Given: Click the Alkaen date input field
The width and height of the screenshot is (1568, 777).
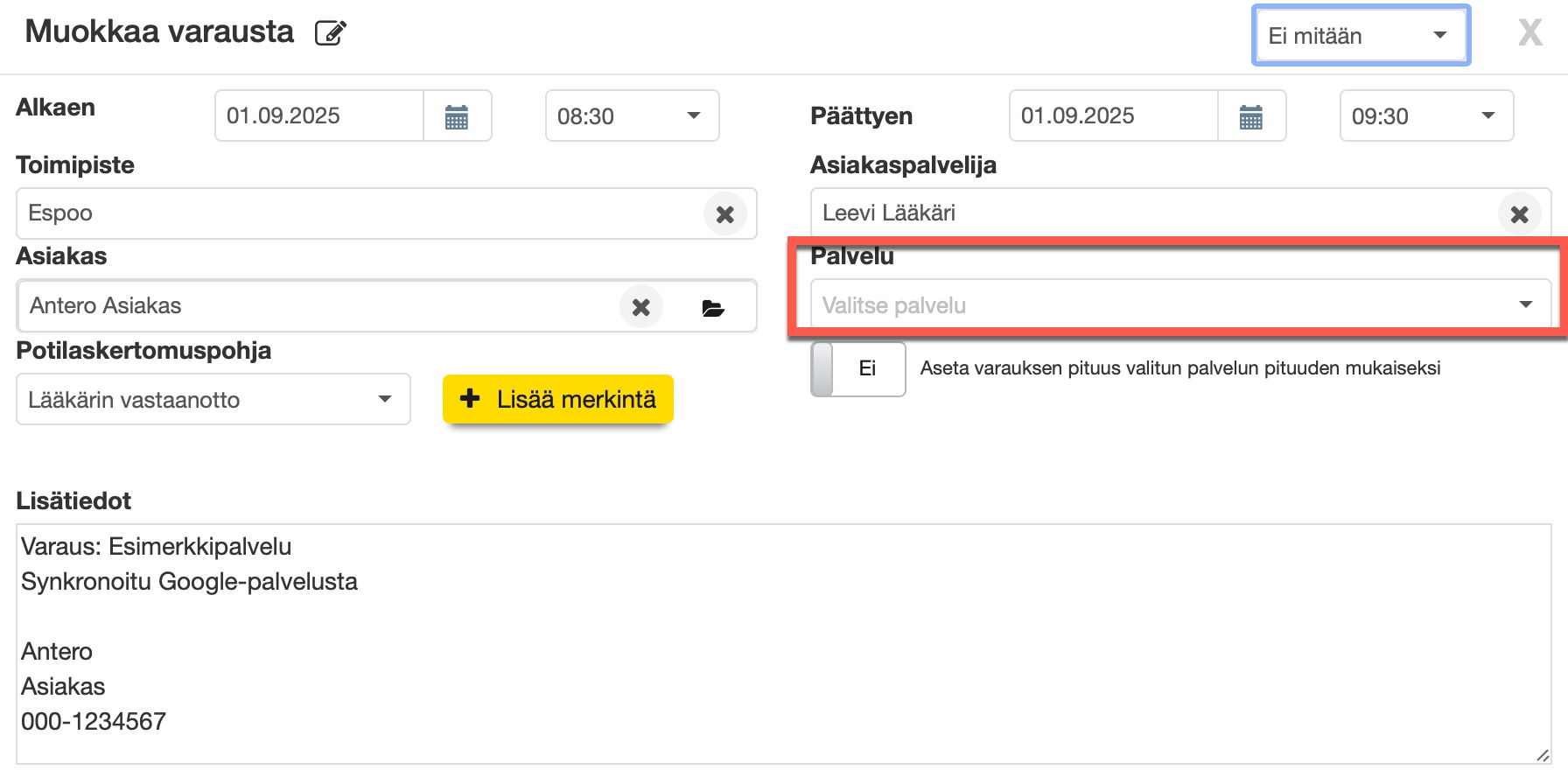Looking at the screenshot, I should coord(319,116).
